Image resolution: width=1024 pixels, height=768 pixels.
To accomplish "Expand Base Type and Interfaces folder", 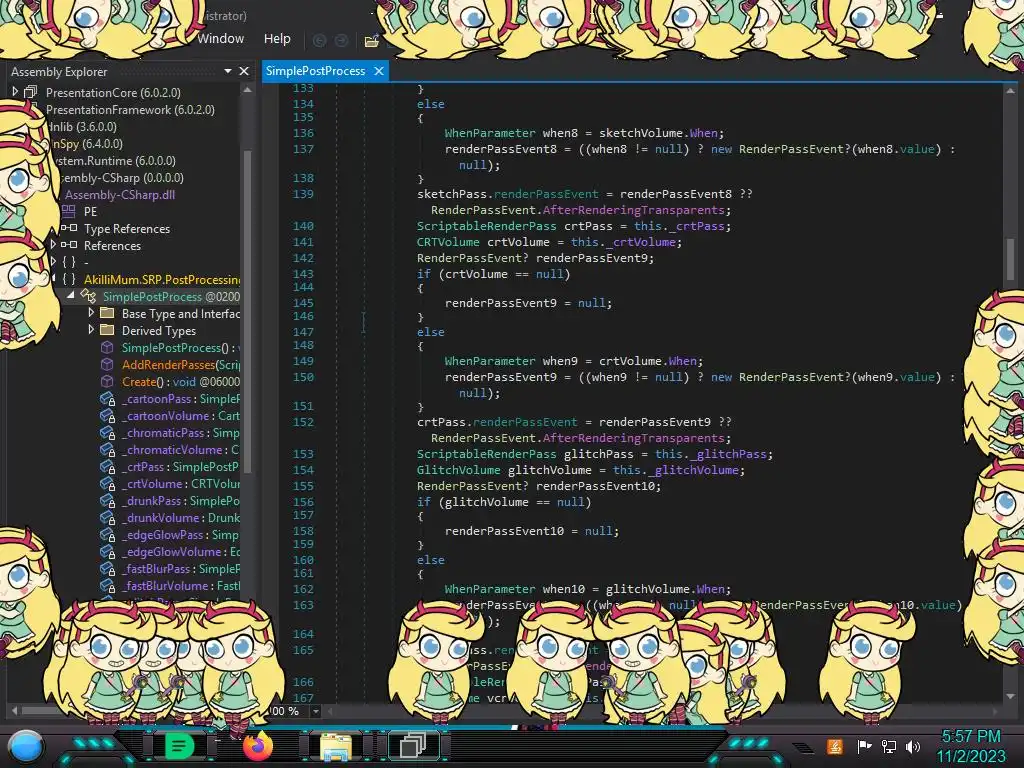I will [91, 313].
